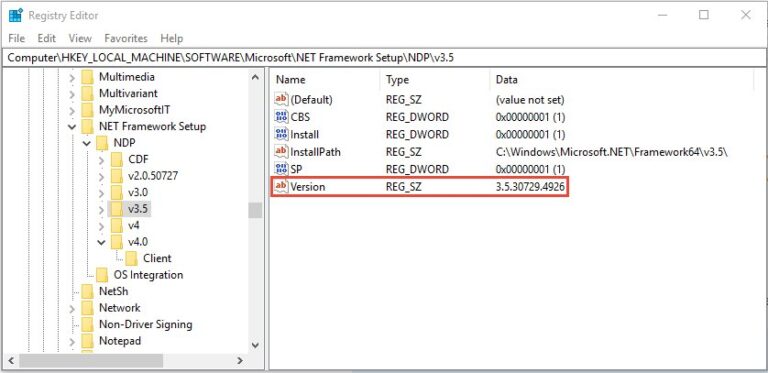Select the InstallPath value name

pos(315,152)
